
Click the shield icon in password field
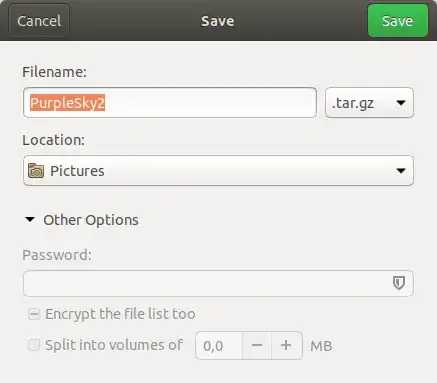(x=399, y=283)
